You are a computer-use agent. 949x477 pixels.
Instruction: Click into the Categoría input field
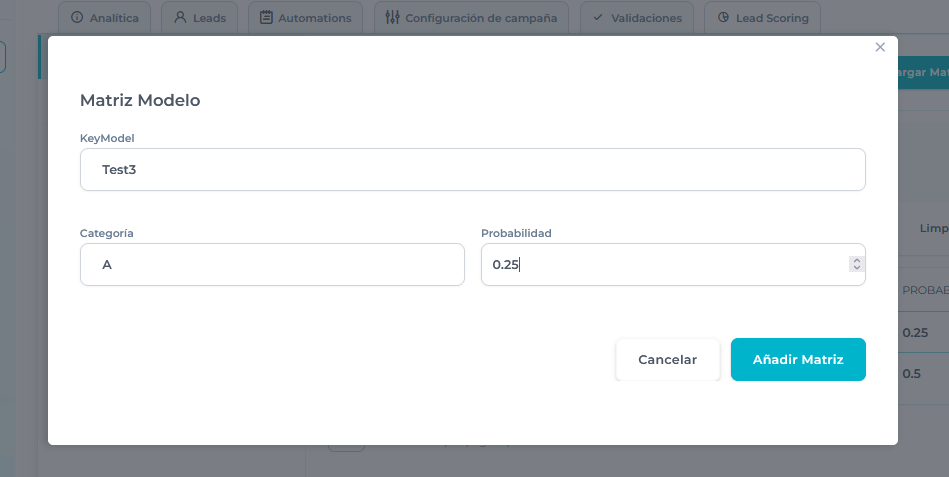pos(272,265)
